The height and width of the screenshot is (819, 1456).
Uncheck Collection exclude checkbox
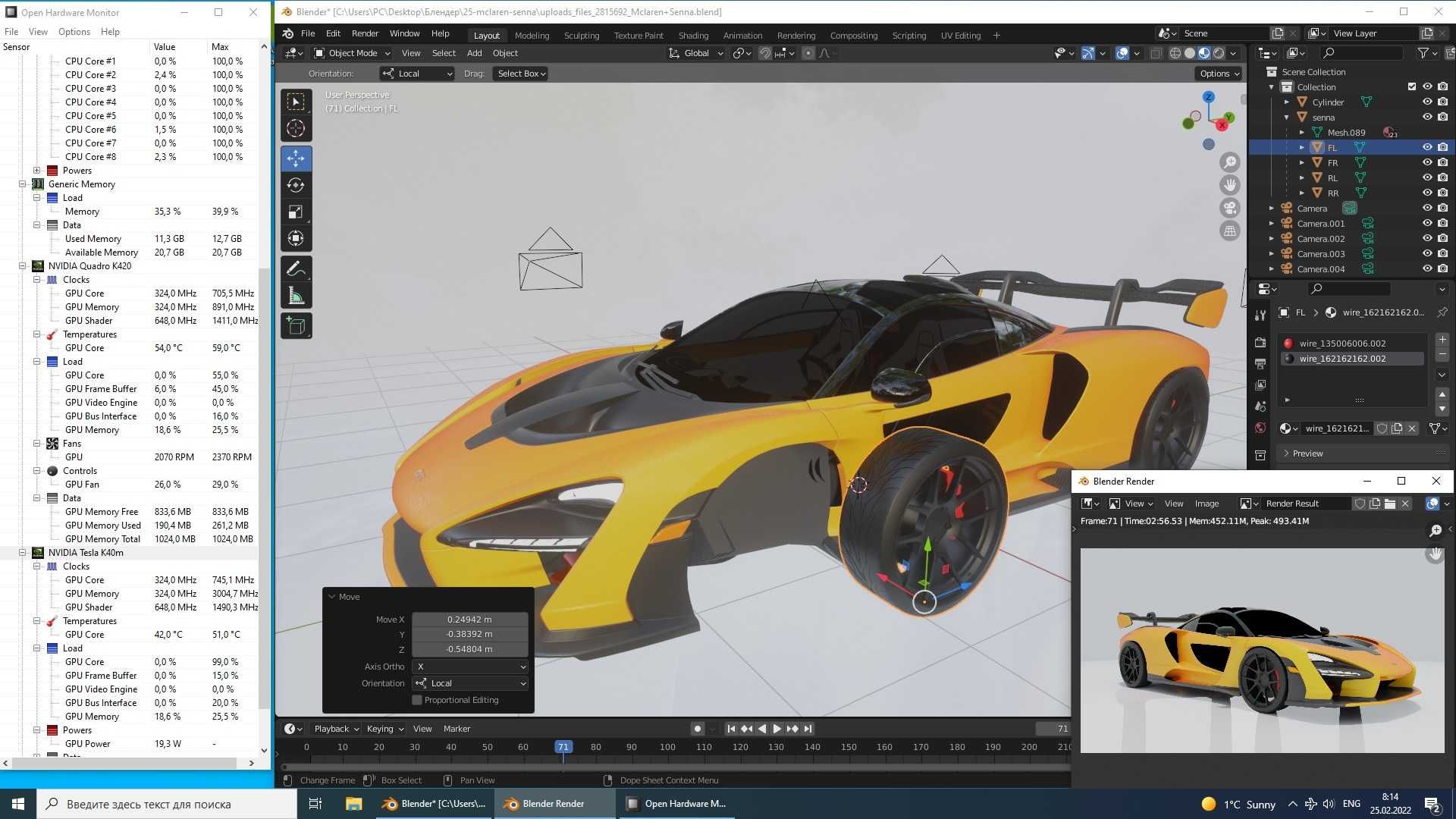pyautogui.click(x=1412, y=86)
